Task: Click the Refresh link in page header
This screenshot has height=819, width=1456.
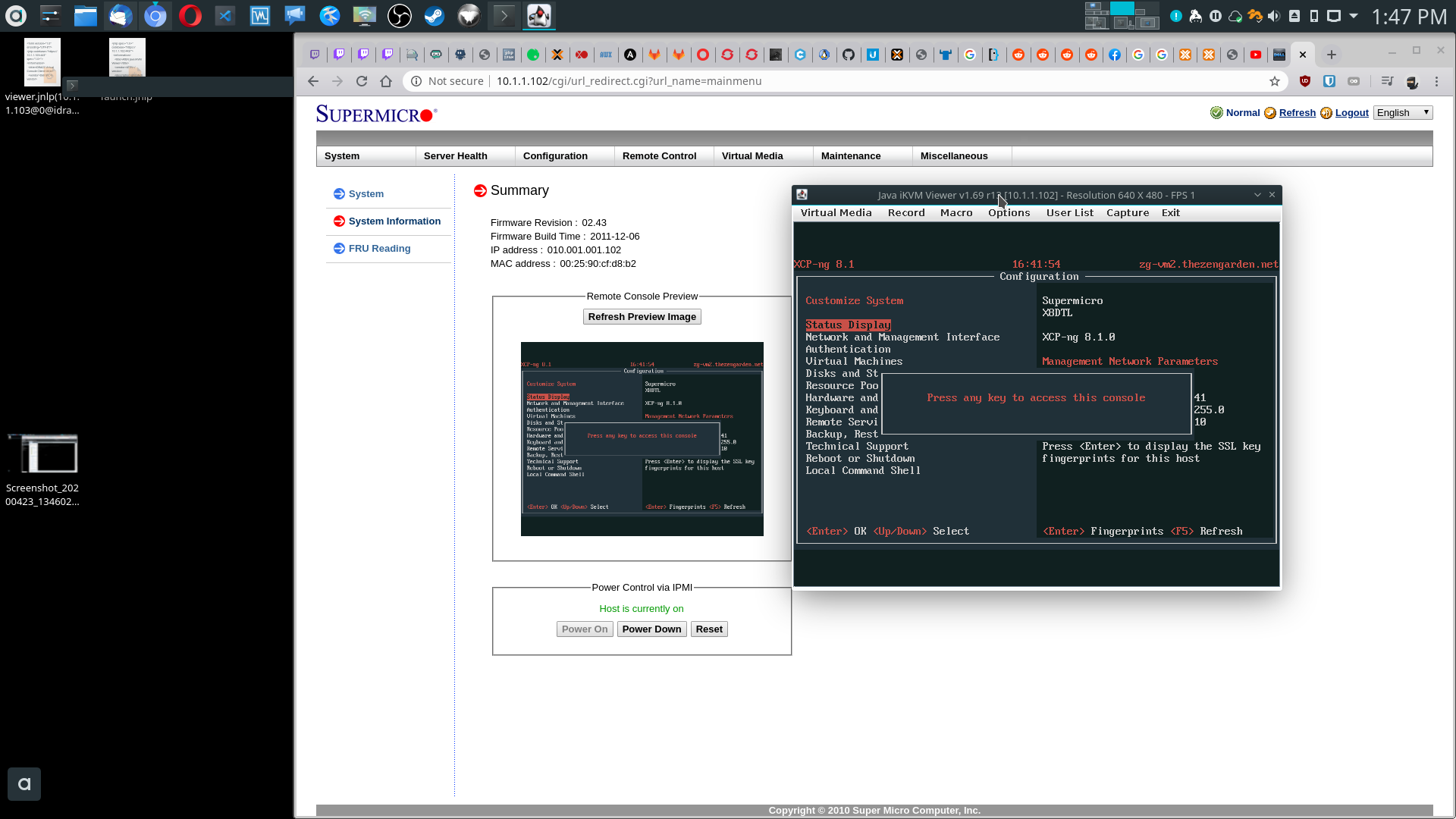Action: [1297, 112]
